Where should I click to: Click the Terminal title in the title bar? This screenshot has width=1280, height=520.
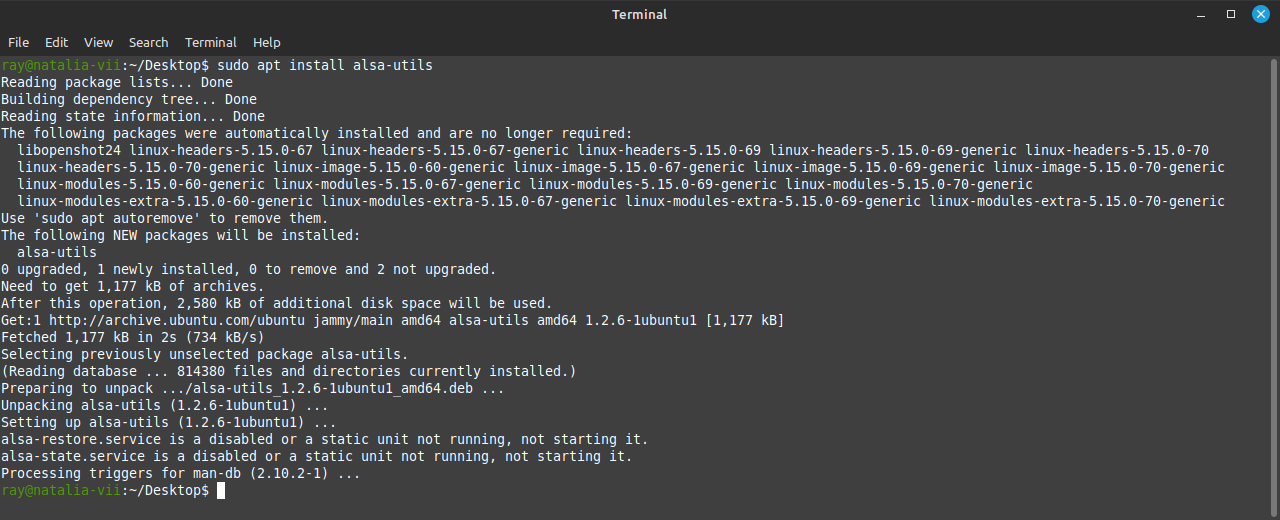(x=639, y=14)
